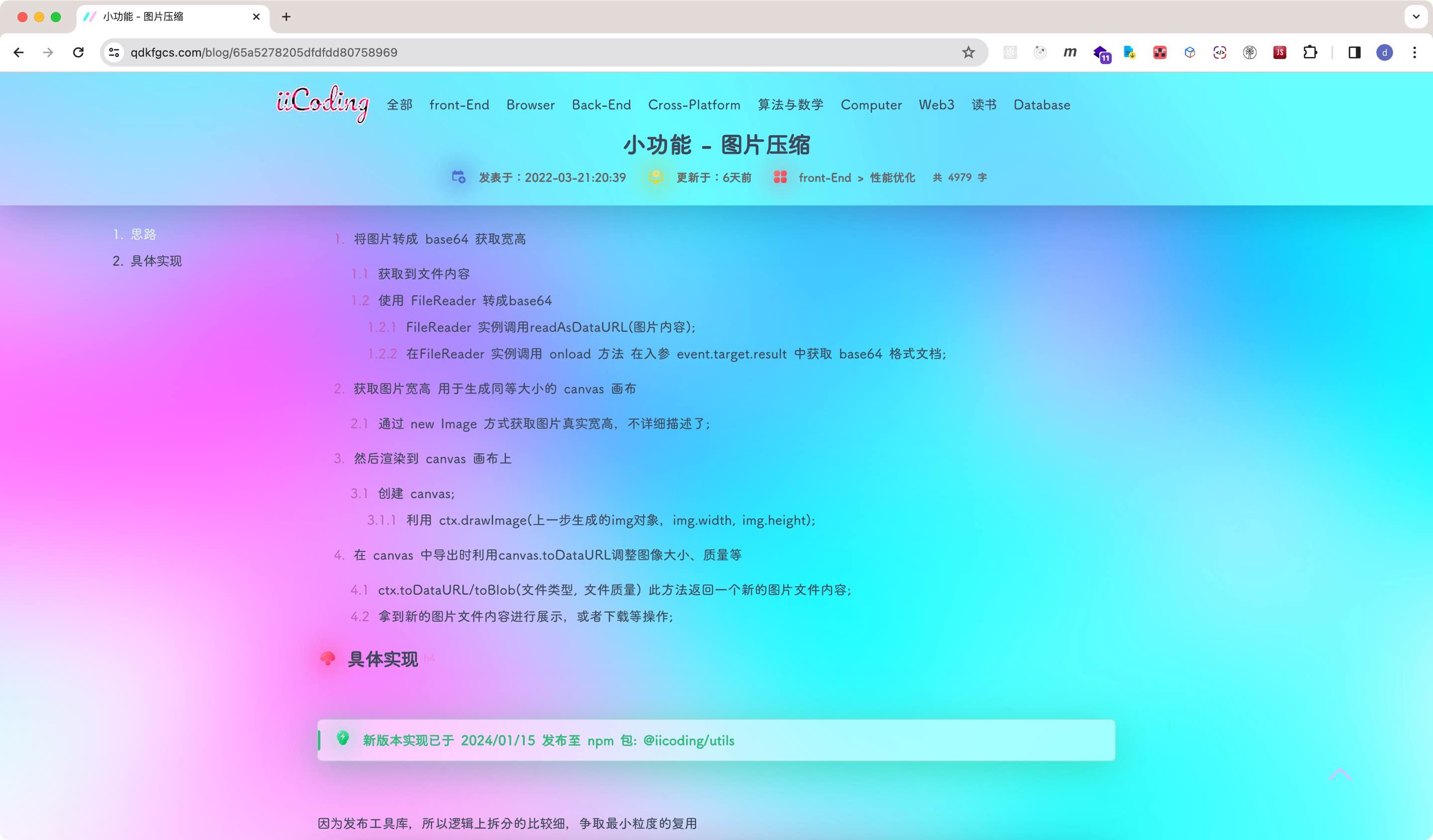Click the red category grid icon

pyautogui.click(x=780, y=177)
